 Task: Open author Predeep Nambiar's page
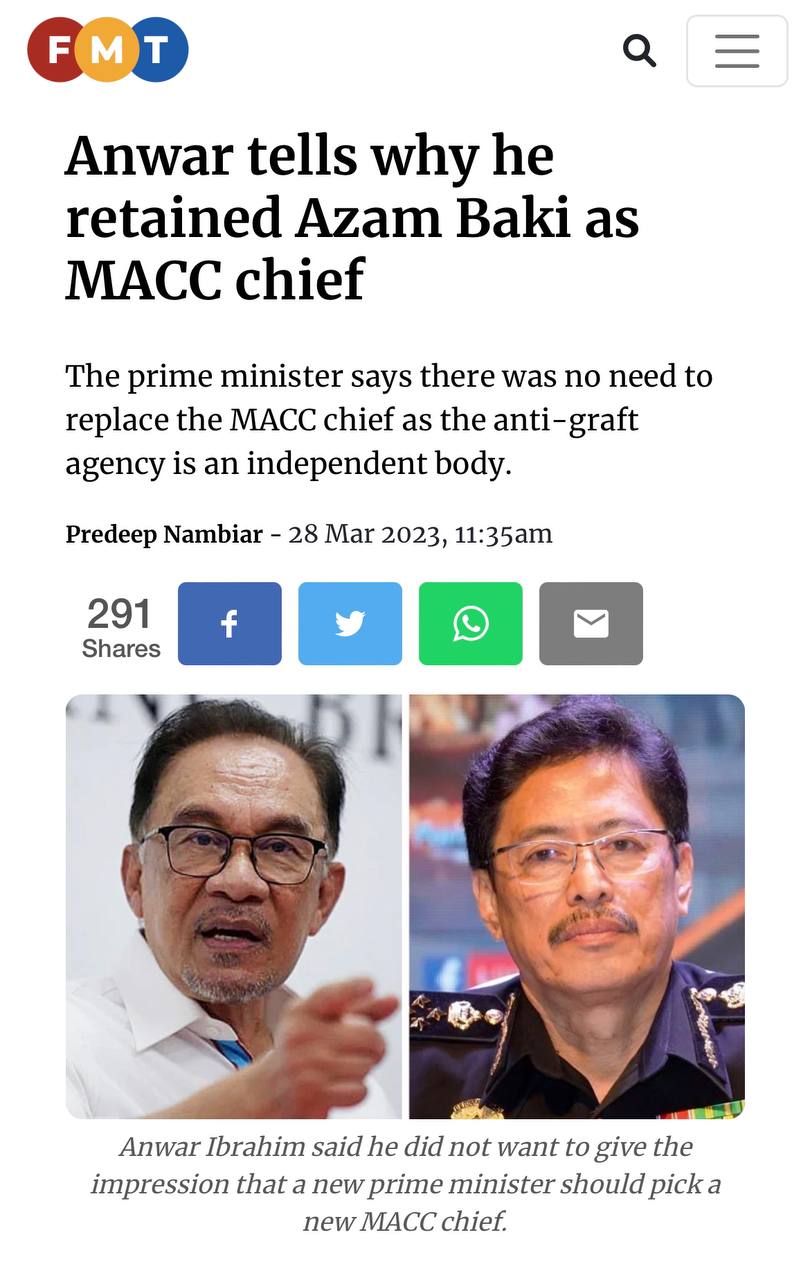coord(165,534)
